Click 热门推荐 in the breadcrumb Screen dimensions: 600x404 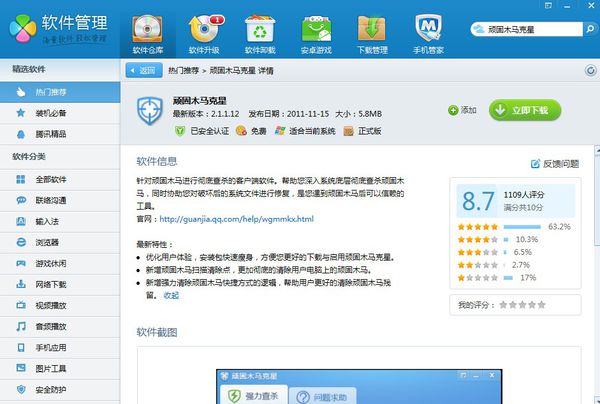point(184,71)
